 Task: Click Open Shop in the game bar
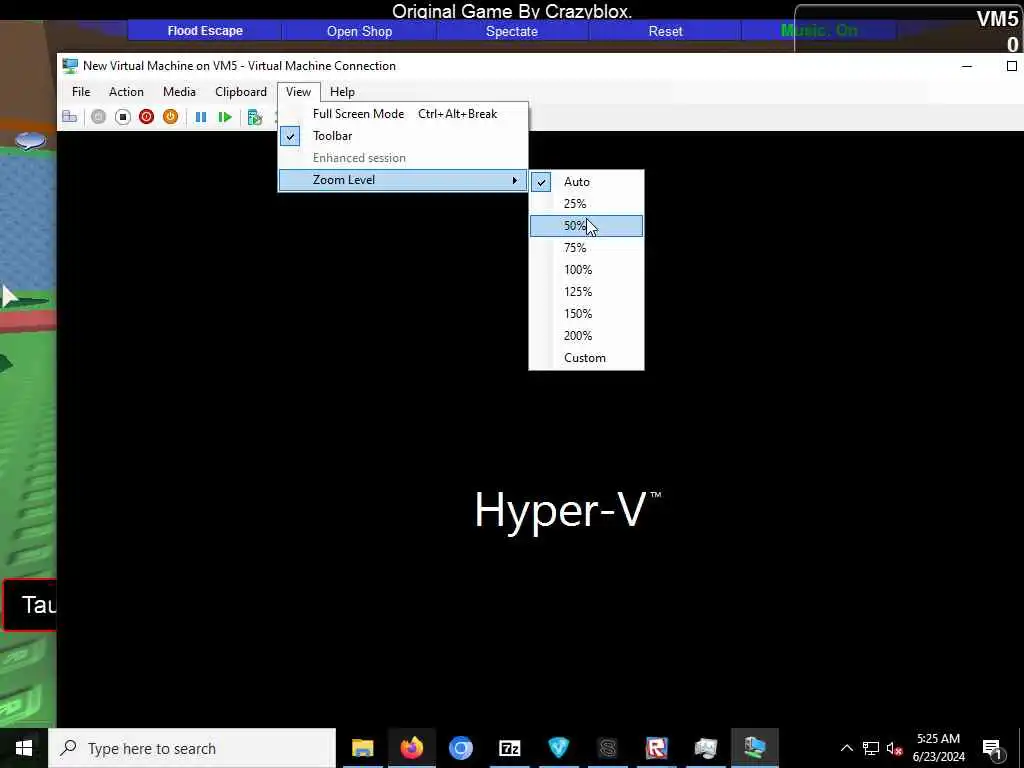pyautogui.click(x=359, y=31)
